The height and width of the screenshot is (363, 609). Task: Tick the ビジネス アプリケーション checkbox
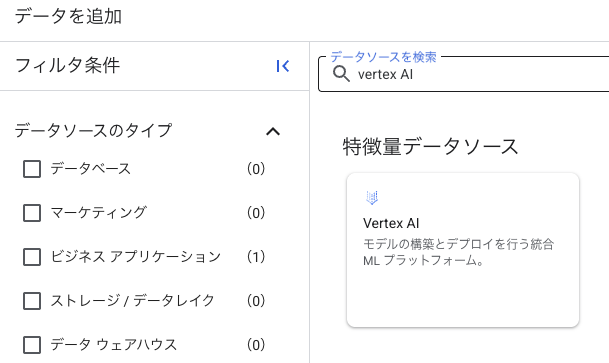32,257
